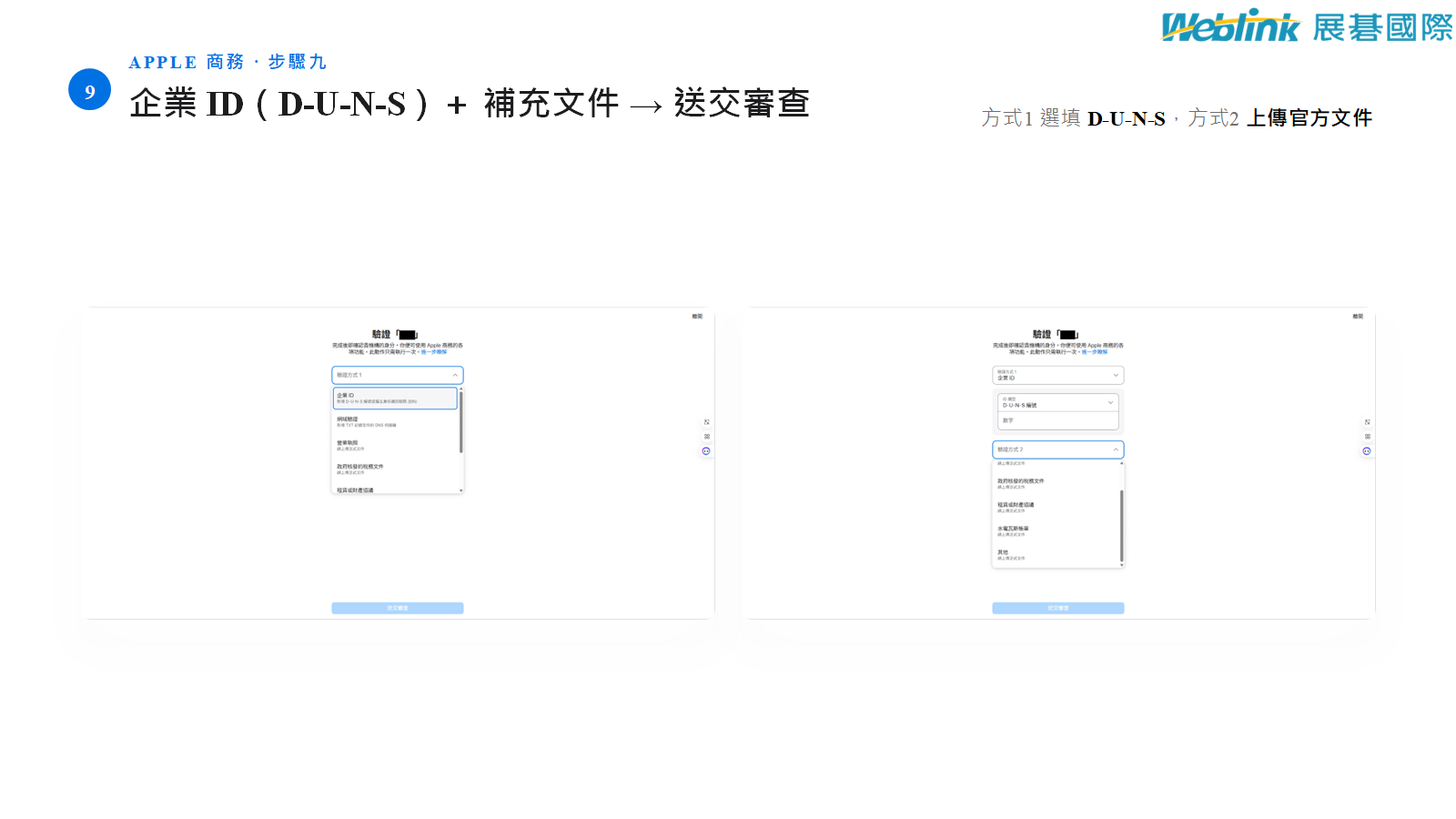
Task: Click the translate icon beside left screenshot
Action: 707,422
